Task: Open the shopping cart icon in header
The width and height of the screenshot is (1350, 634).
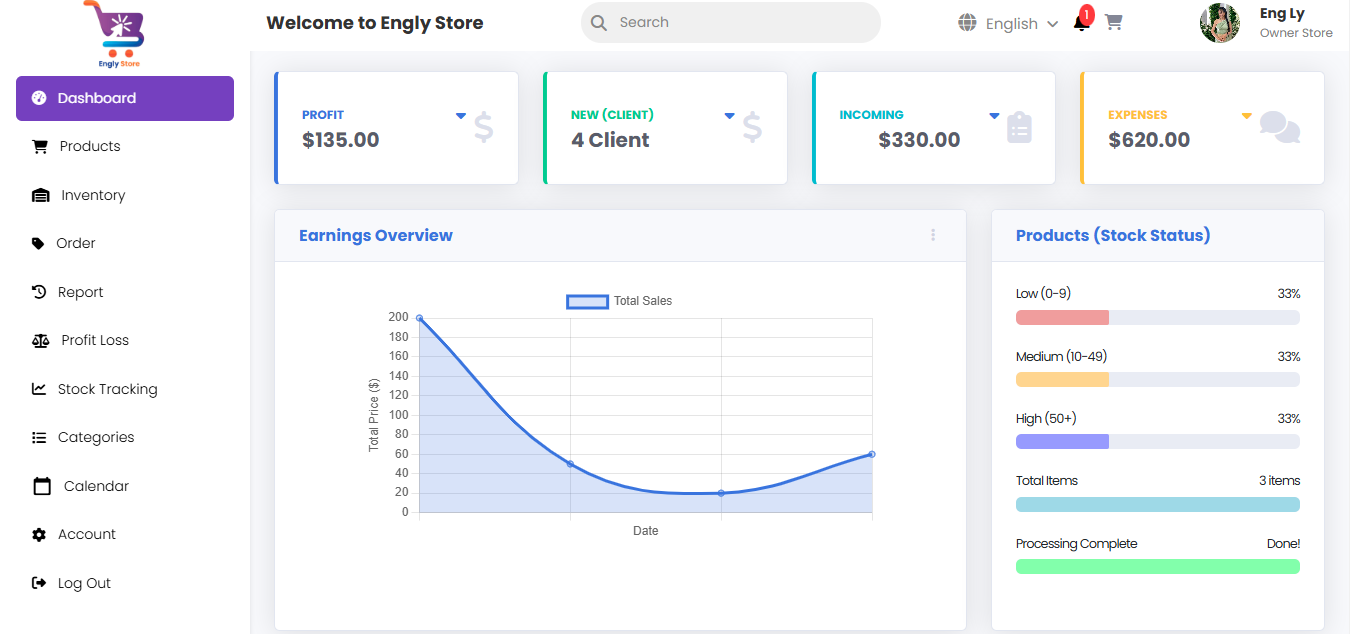Action: (x=1113, y=22)
